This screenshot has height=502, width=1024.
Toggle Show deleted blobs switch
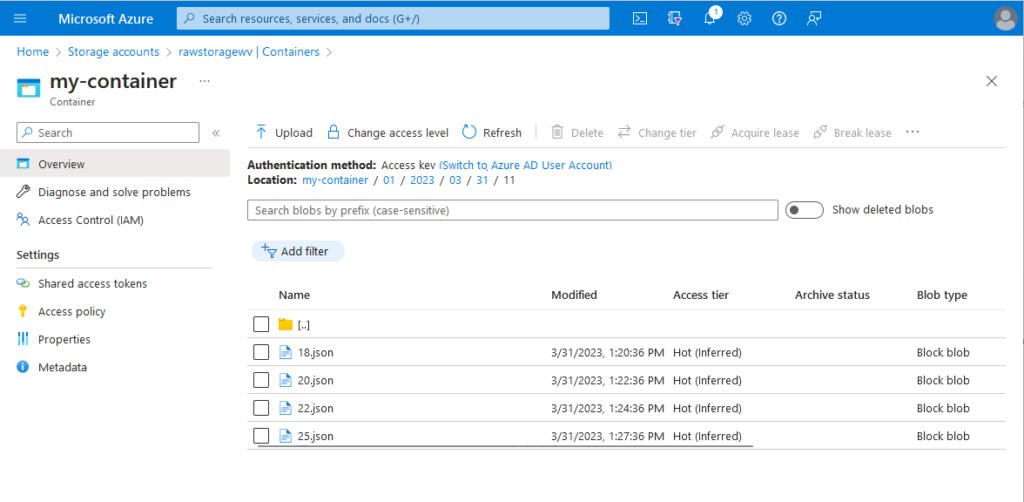pos(804,210)
